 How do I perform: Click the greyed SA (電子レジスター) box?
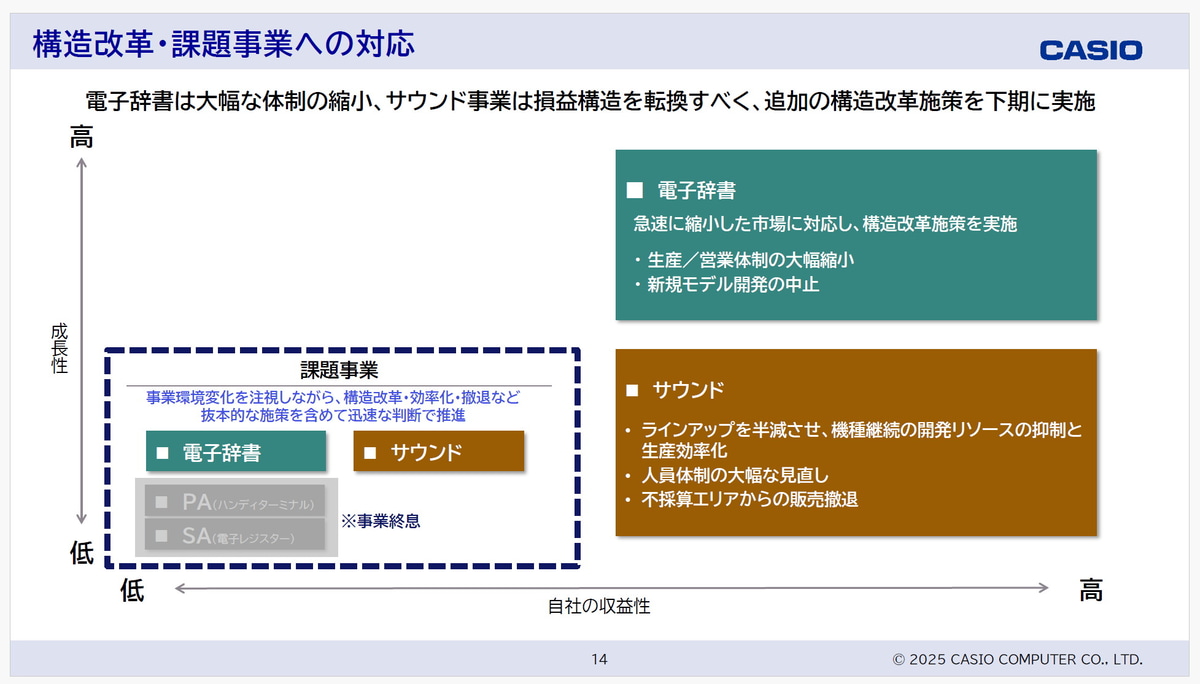tap(236, 535)
